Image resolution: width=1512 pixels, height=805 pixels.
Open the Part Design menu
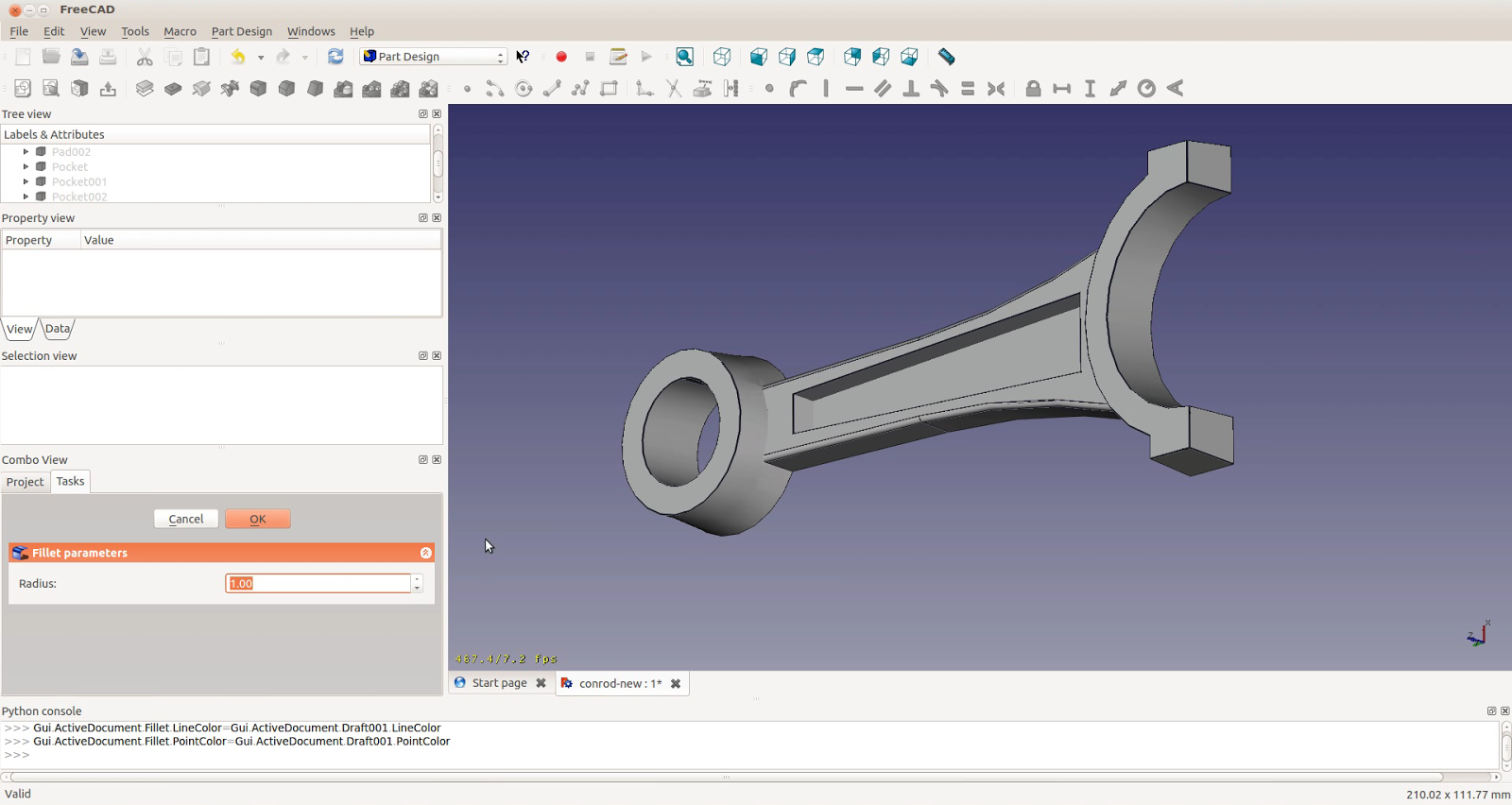click(x=242, y=31)
